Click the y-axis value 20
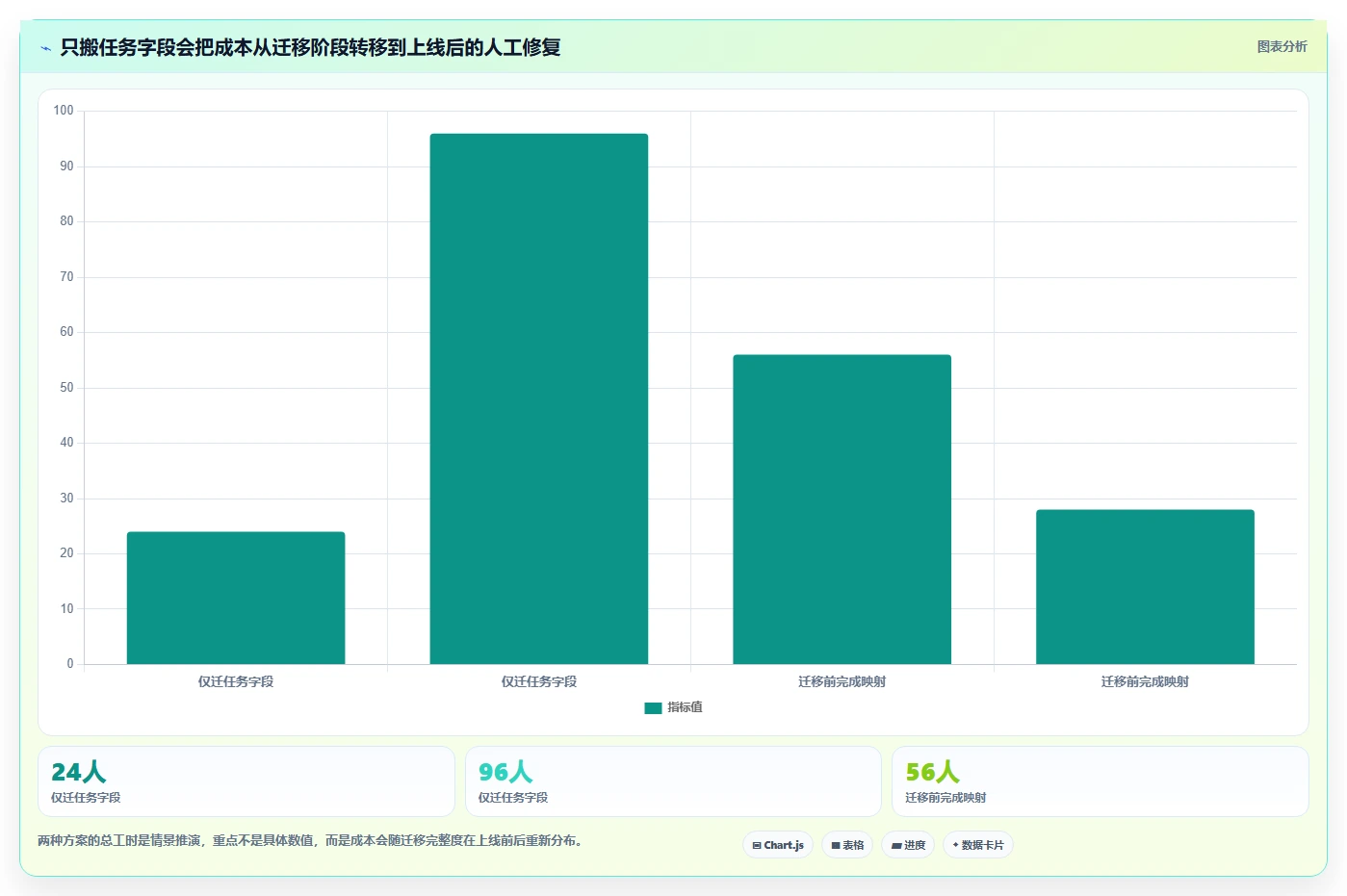 click(x=66, y=553)
